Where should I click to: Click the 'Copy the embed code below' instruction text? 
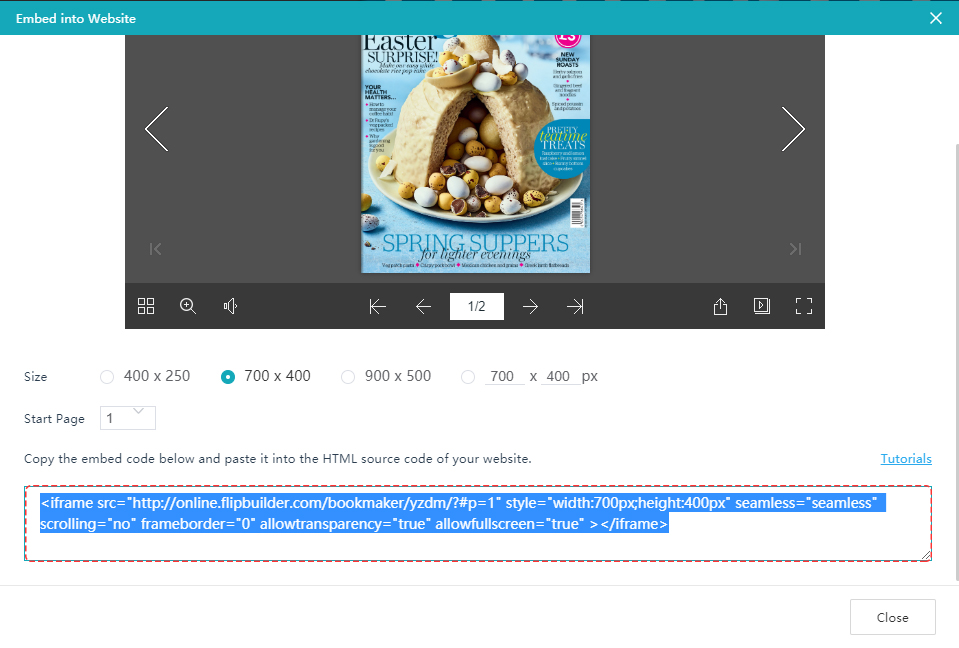(x=278, y=458)
